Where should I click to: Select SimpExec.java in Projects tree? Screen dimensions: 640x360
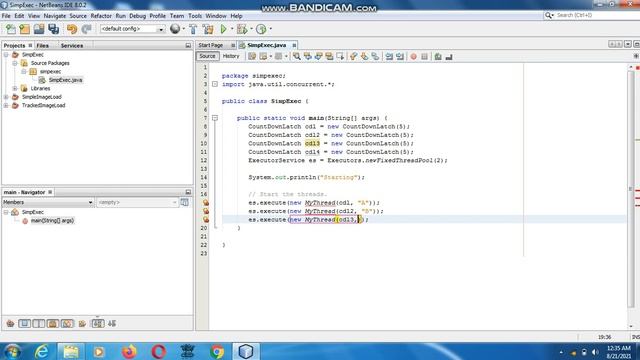[65, 80]
